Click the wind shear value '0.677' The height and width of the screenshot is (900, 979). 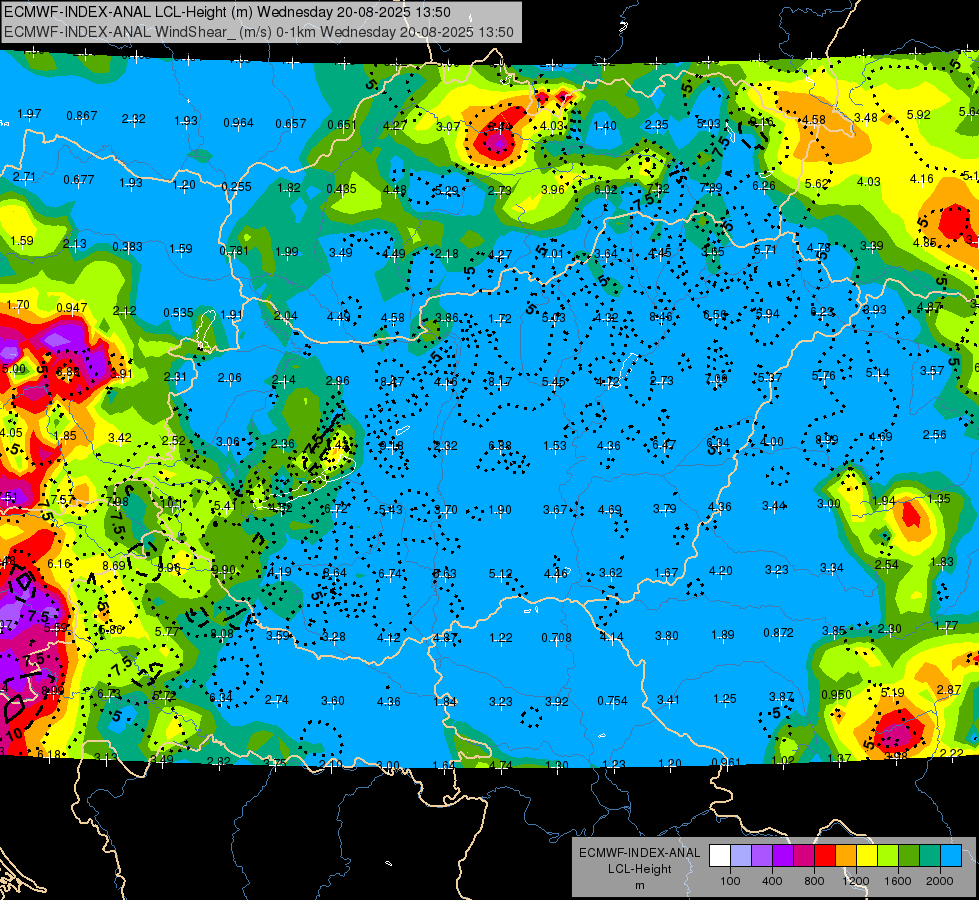(x=79, y=180)
